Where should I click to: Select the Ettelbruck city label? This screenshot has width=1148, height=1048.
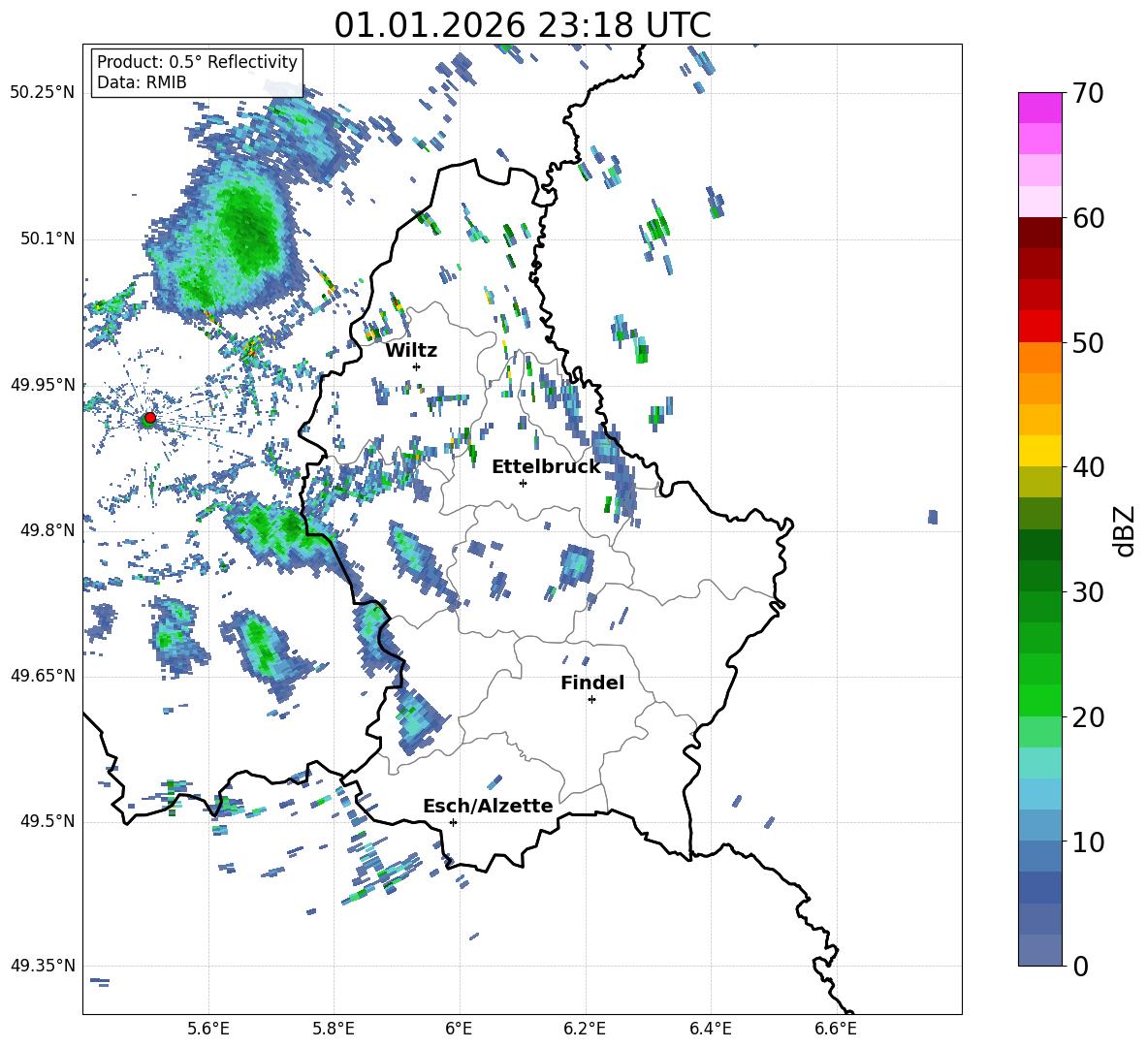point(546,467)
